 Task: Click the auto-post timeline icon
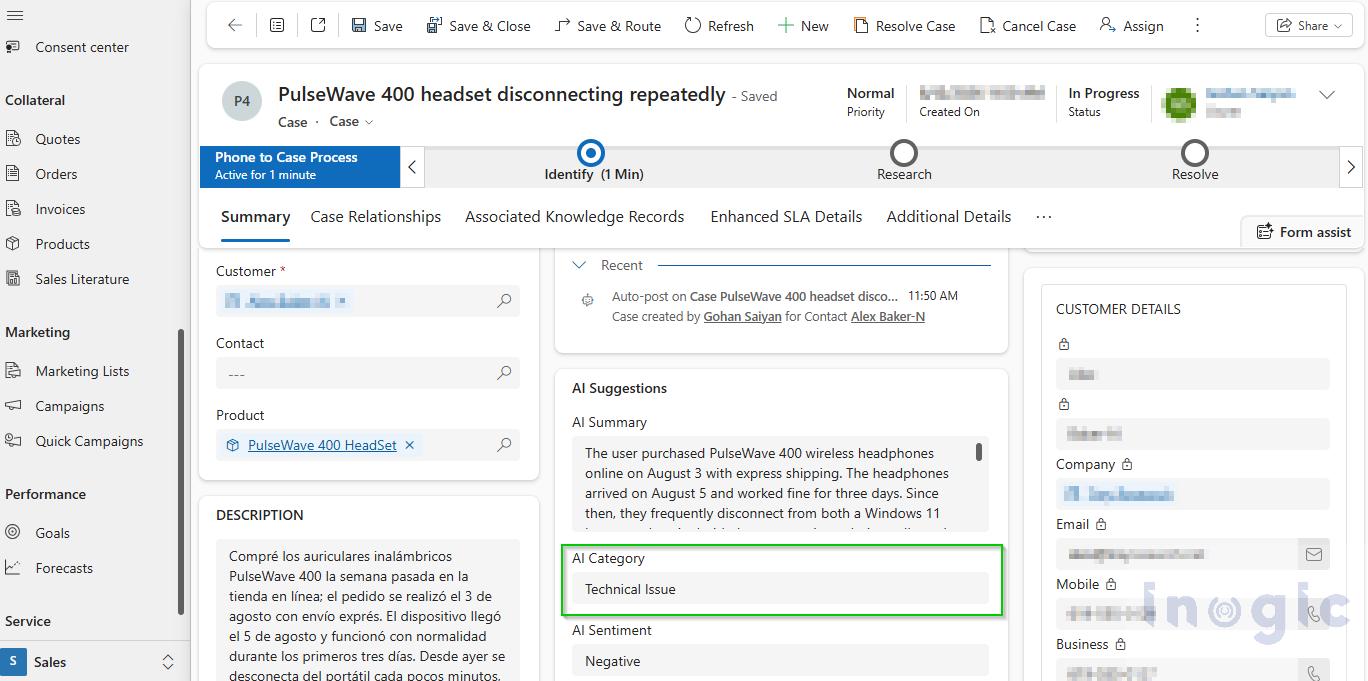pyautogui.click(x=587, y=299)
